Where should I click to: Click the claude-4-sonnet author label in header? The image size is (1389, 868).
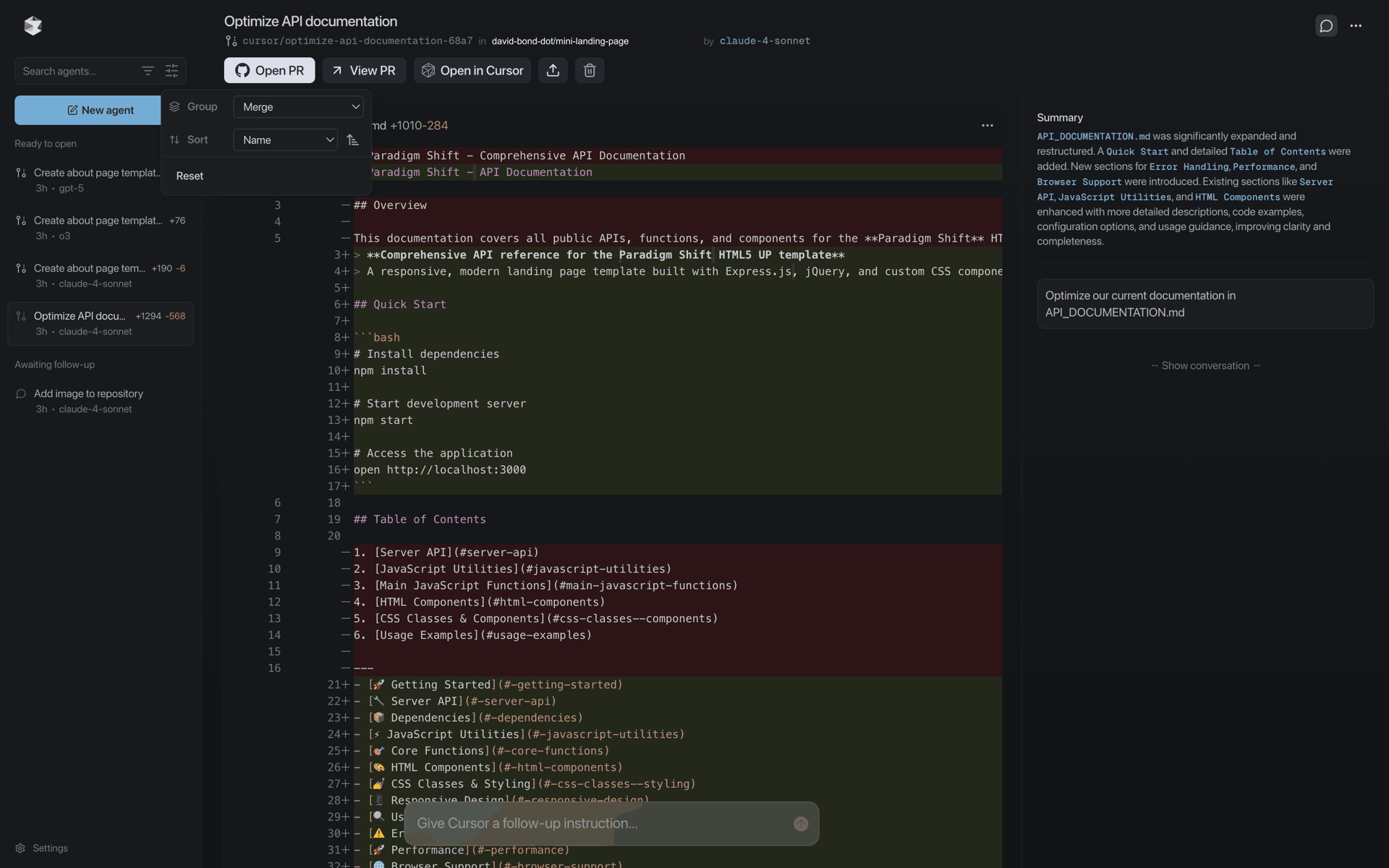pos(765,41)
